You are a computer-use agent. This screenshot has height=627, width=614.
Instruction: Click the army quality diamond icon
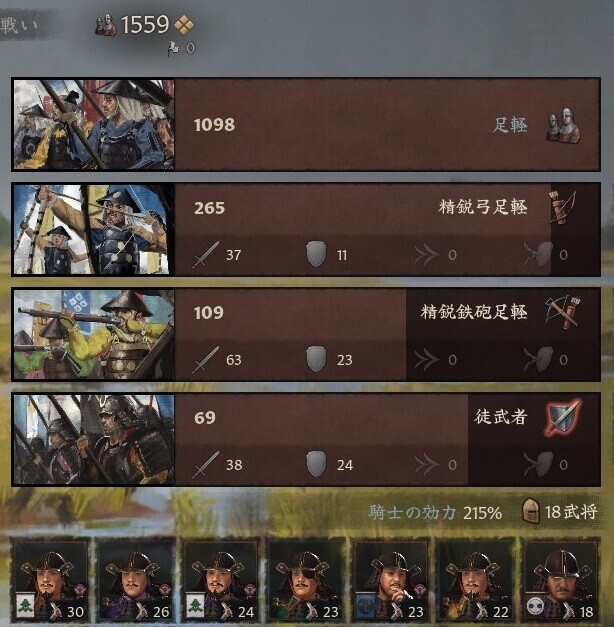184,25
